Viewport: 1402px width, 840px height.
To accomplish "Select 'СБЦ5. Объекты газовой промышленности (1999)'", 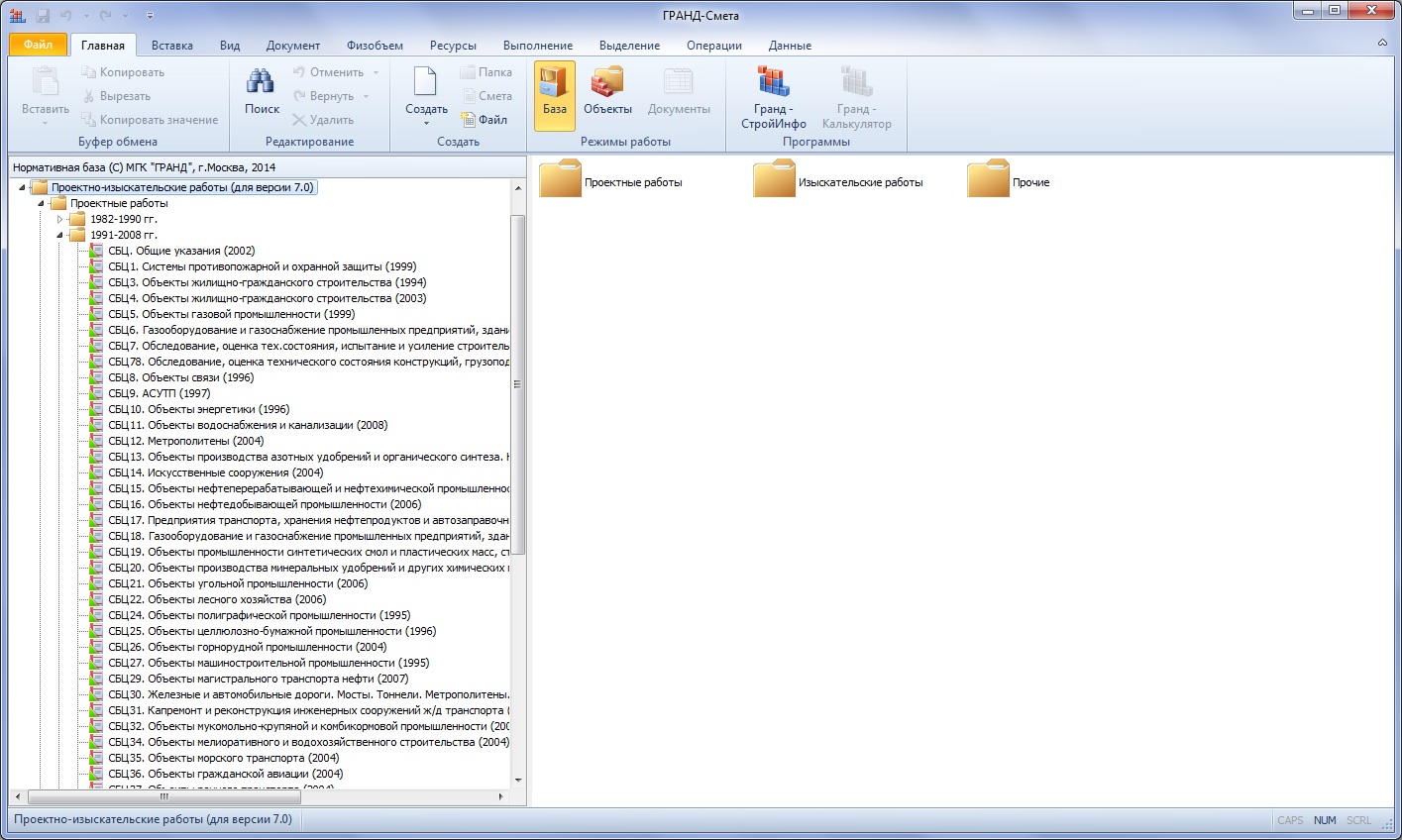I will [232, 314].
